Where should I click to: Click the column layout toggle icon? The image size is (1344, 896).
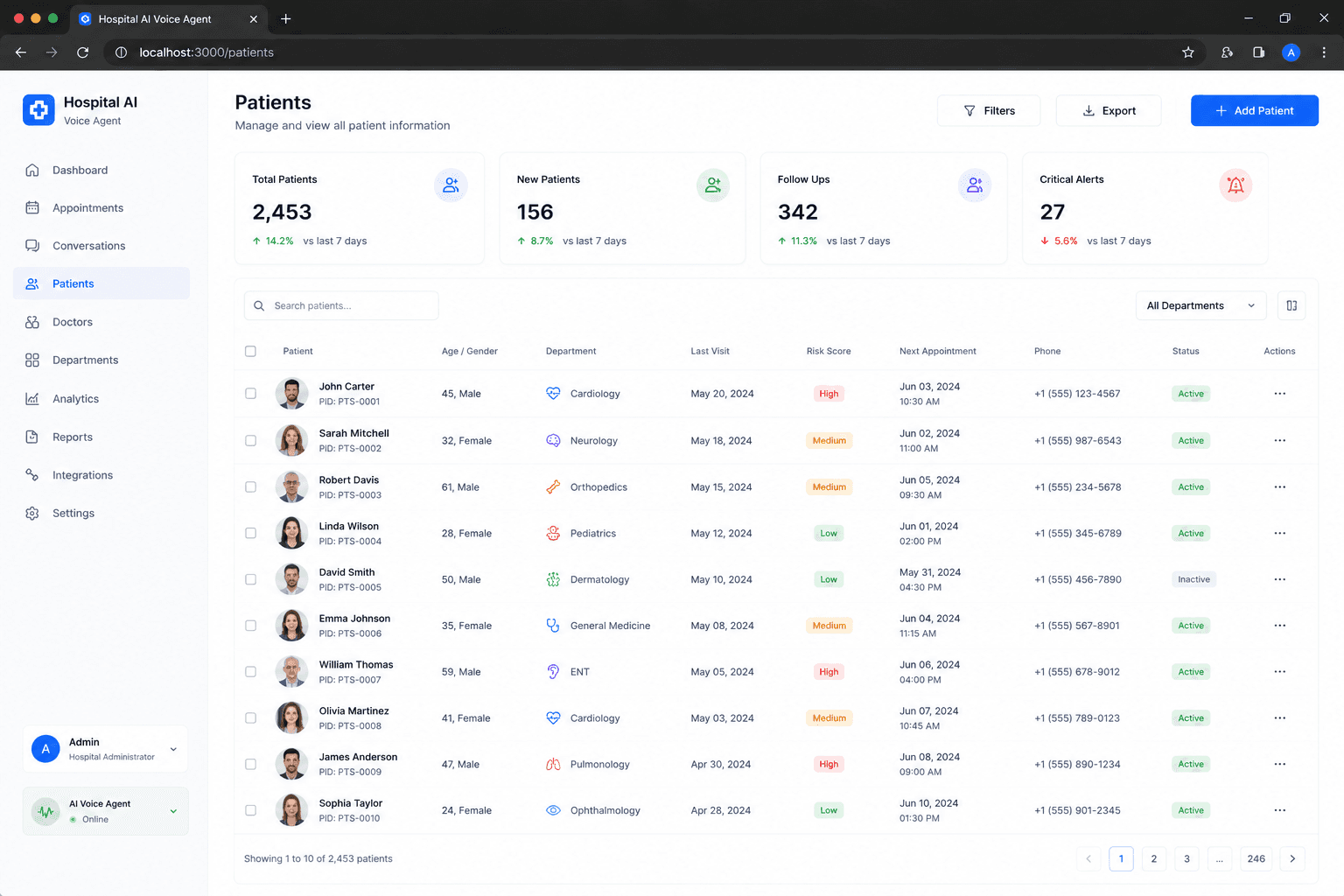coord(1291,305)
